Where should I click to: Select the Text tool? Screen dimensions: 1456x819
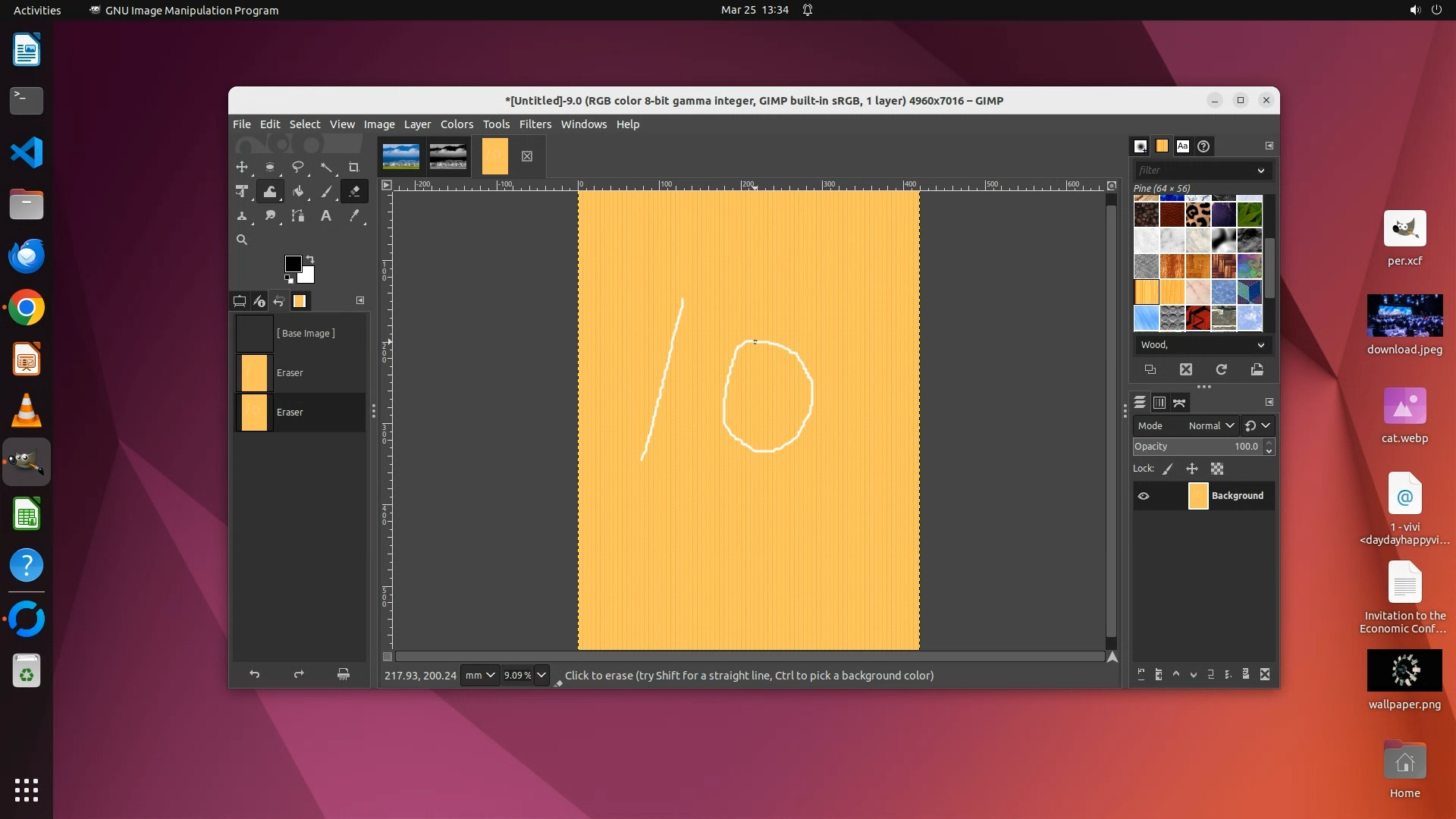point(326,216)
